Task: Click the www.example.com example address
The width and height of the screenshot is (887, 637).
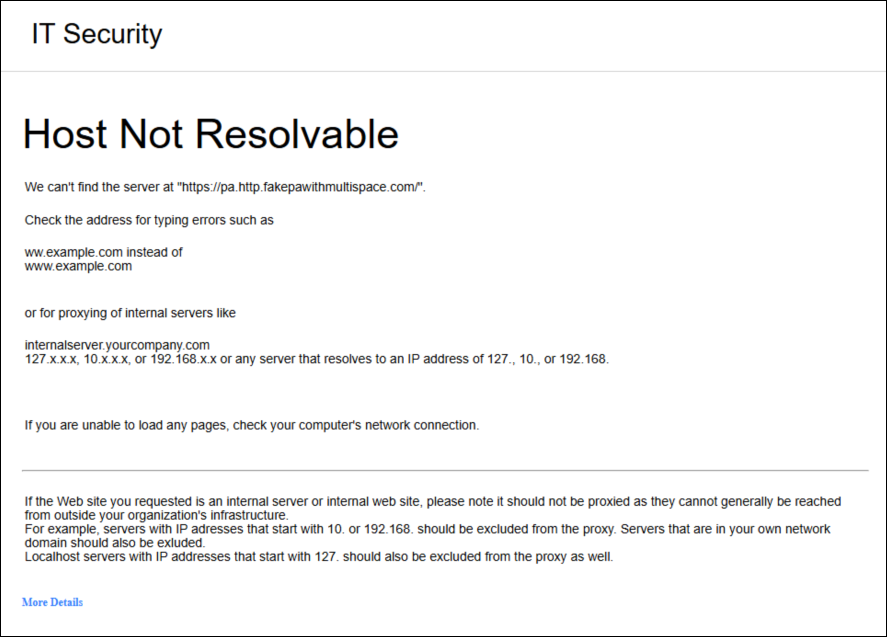Action: 78,267
